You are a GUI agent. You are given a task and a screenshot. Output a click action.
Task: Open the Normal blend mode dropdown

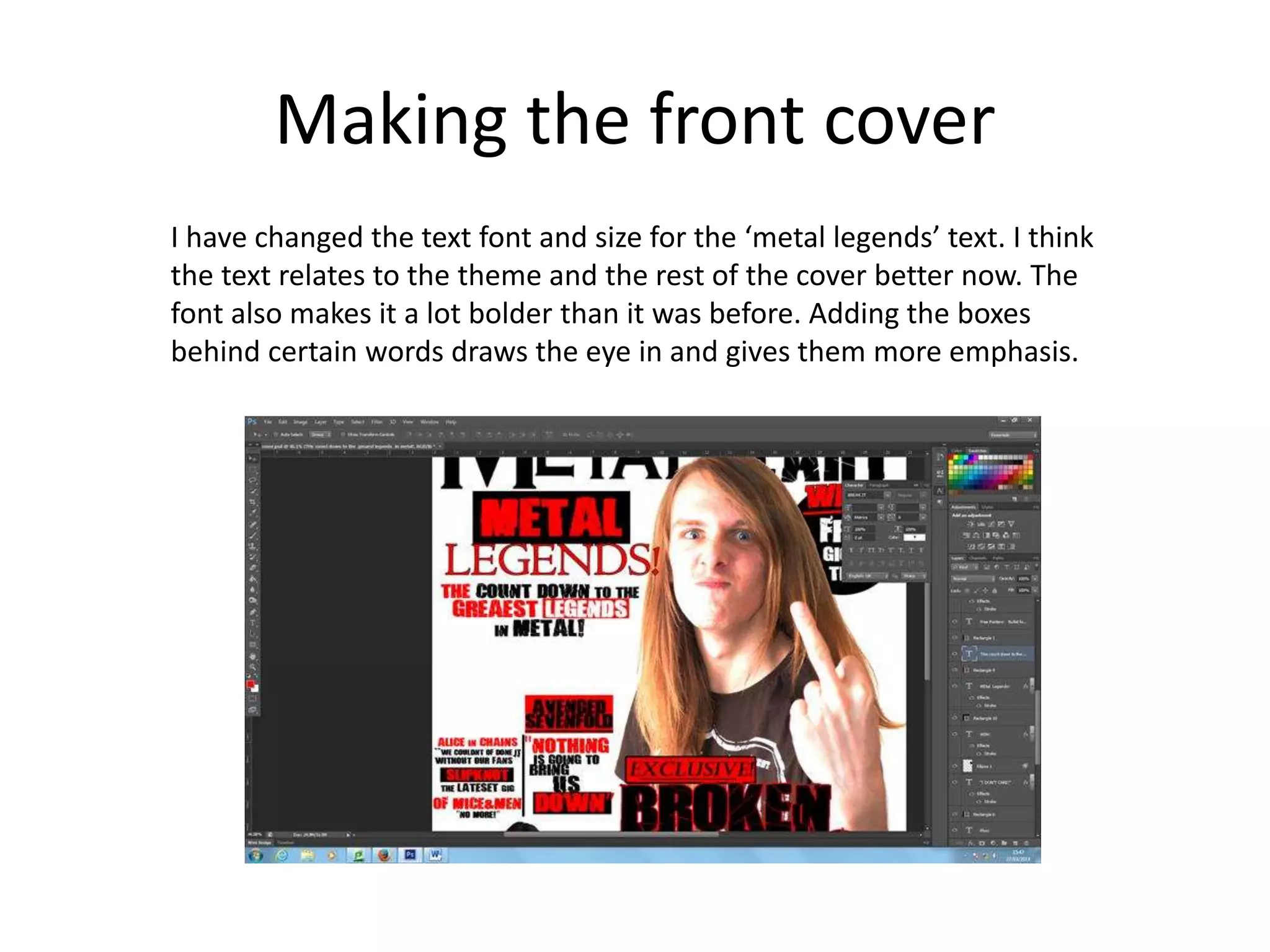[x=973, y=578]
